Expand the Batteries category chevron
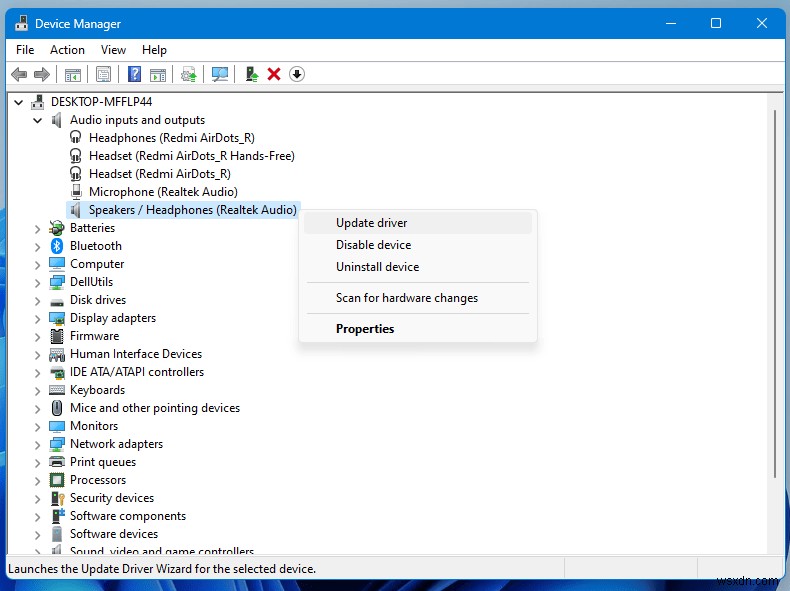Image resolution: width=790 pixels, height=591 pixels. 37,229
